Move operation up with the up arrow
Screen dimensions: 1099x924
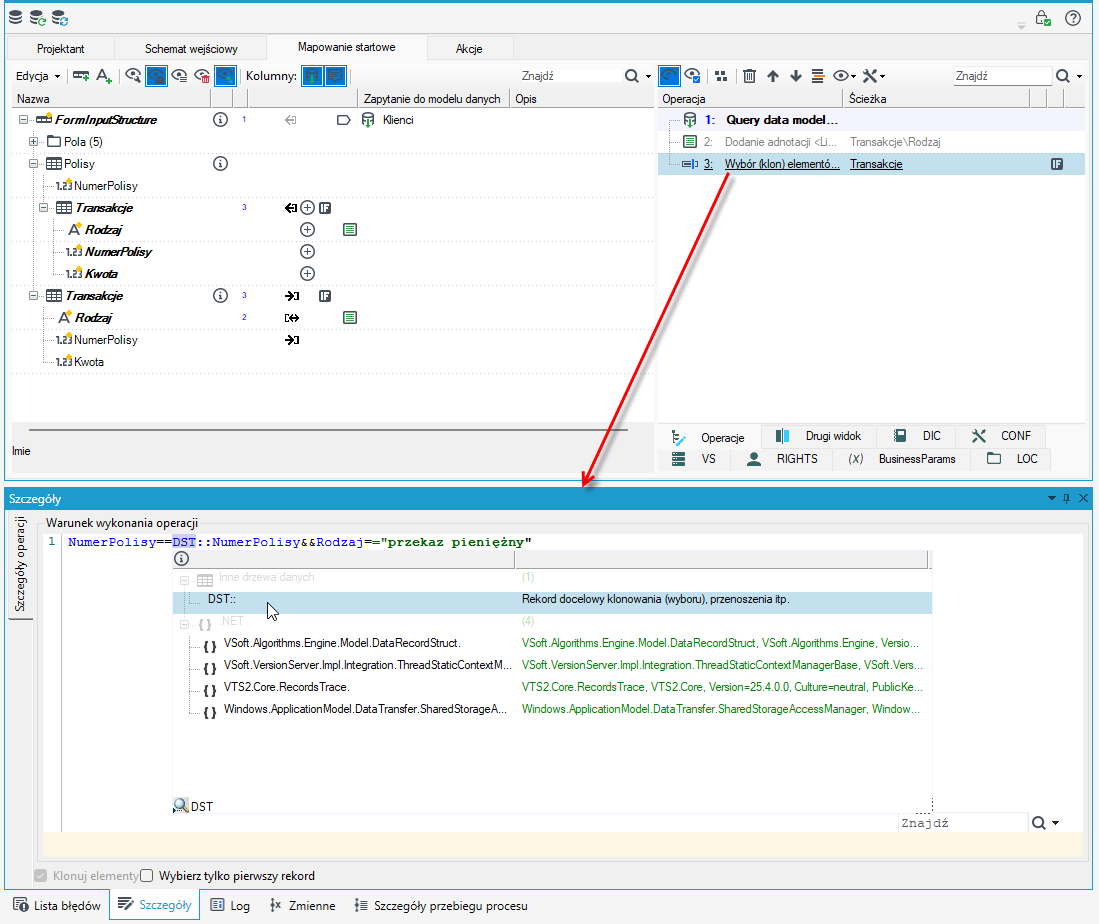coord(772,76)
